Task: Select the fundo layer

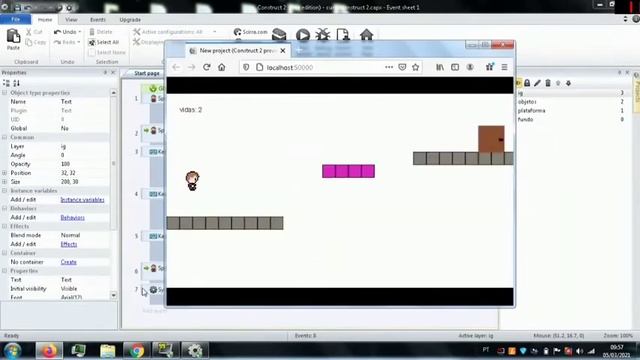Action: (571, 120)
